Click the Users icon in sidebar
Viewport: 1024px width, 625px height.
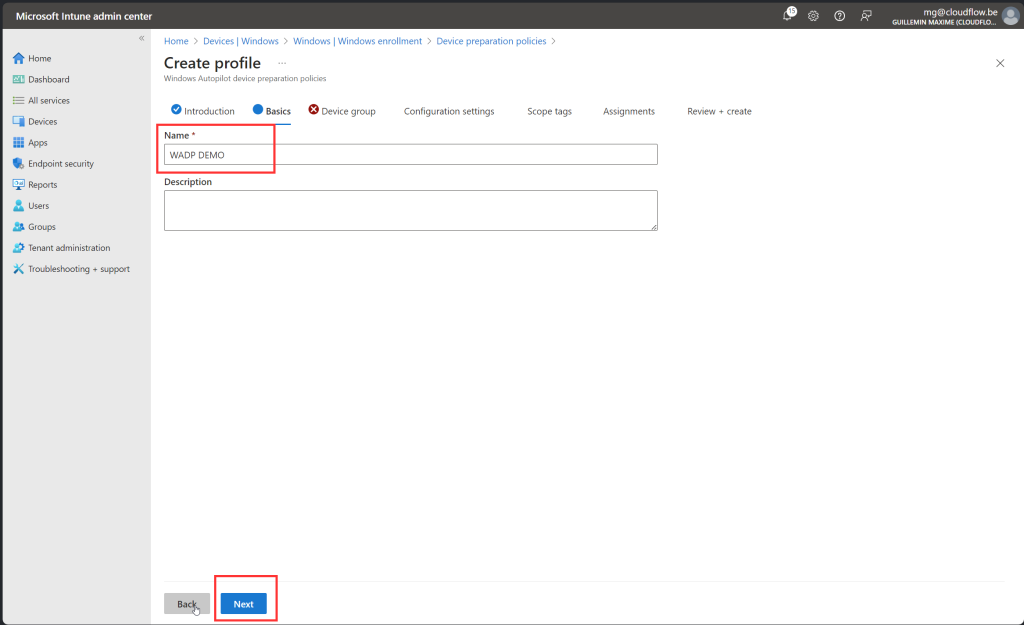[x=18, y=205]
